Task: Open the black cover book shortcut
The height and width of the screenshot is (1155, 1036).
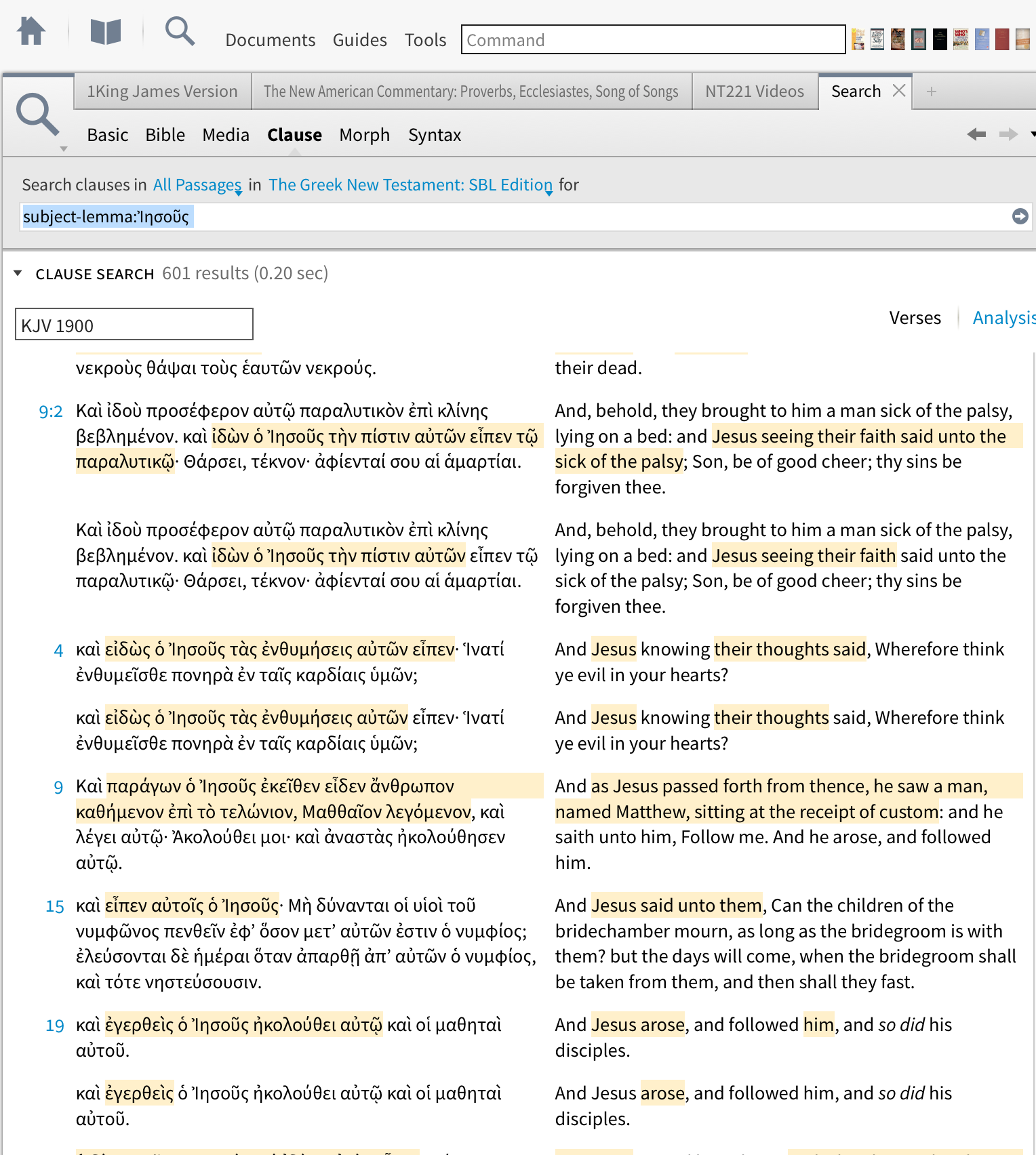Action: coord(940,39)
